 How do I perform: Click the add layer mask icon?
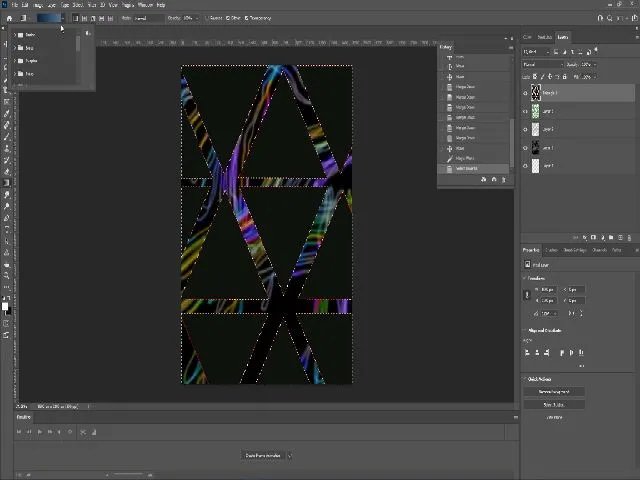(x=593, y=238)
